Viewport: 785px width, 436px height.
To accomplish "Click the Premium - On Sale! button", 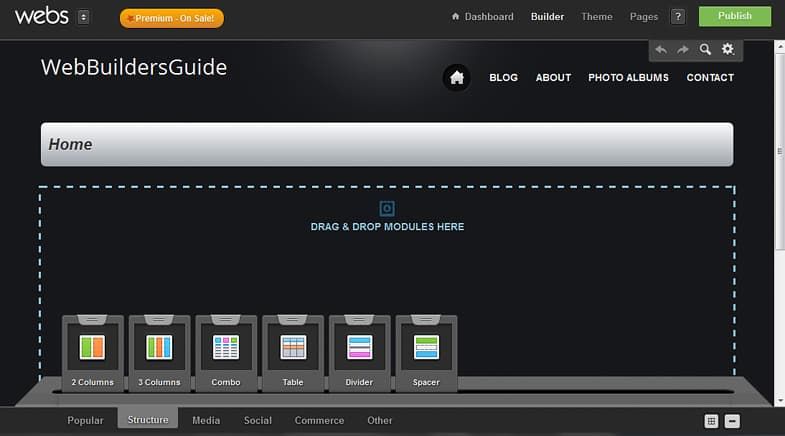I will 172,18.
